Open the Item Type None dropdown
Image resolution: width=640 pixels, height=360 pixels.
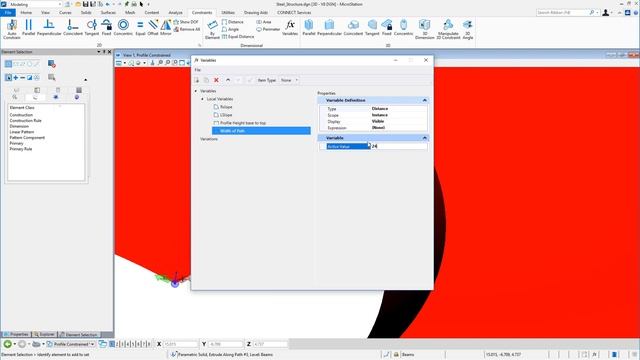(x=289, y=80)
